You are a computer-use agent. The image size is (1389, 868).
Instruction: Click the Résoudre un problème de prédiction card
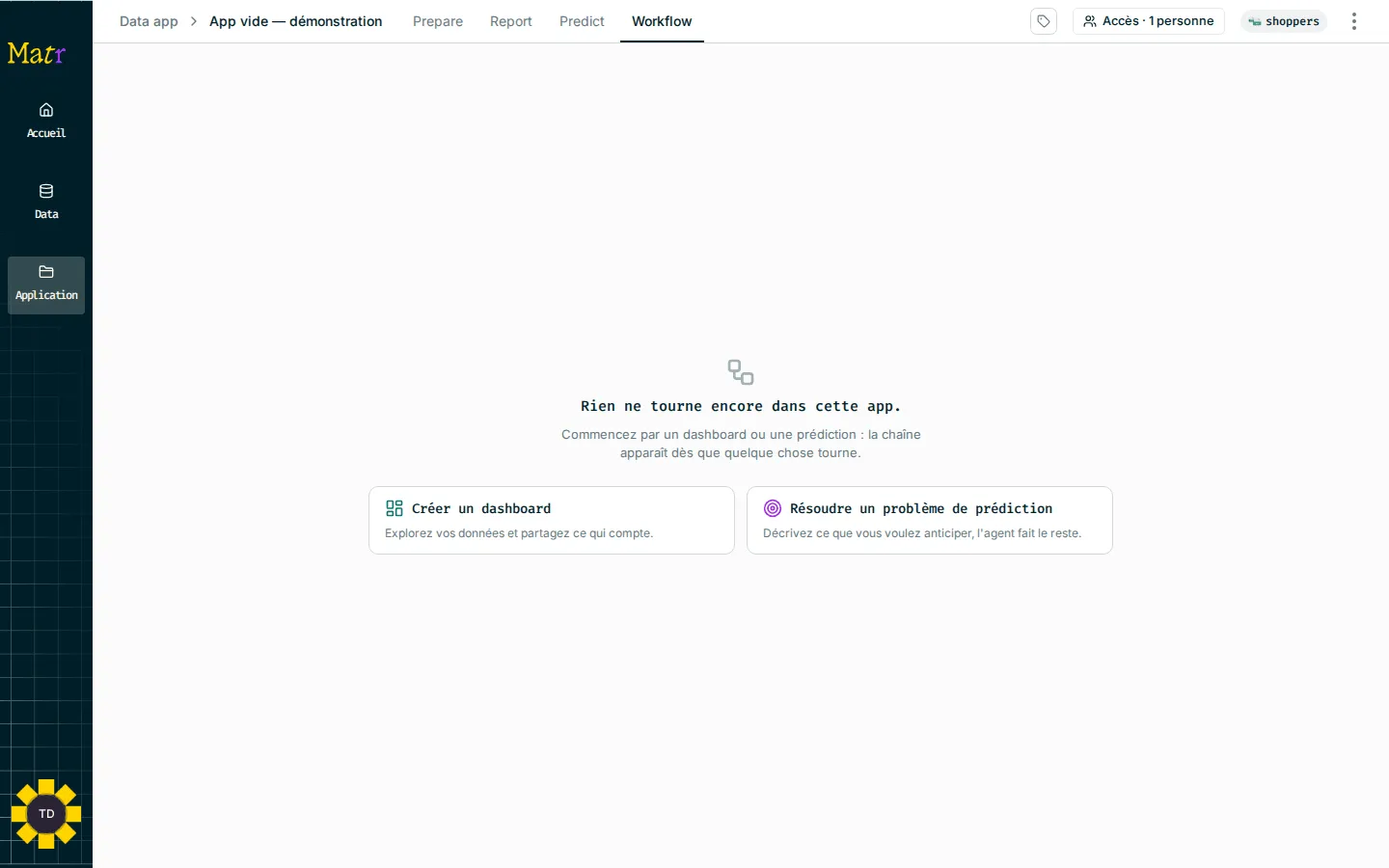(x=930, y=520)
